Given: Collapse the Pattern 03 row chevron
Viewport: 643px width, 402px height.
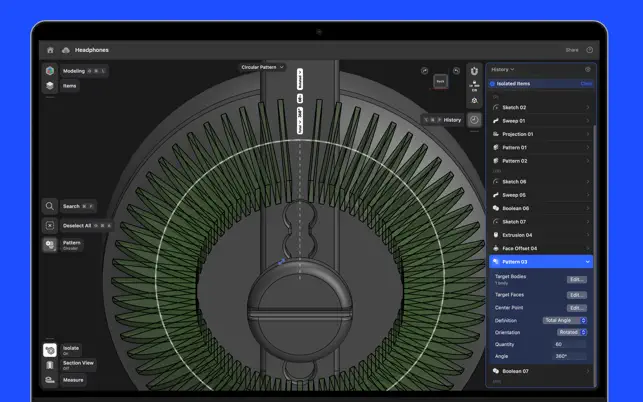Looking at the screenshot, I should 588,262.
